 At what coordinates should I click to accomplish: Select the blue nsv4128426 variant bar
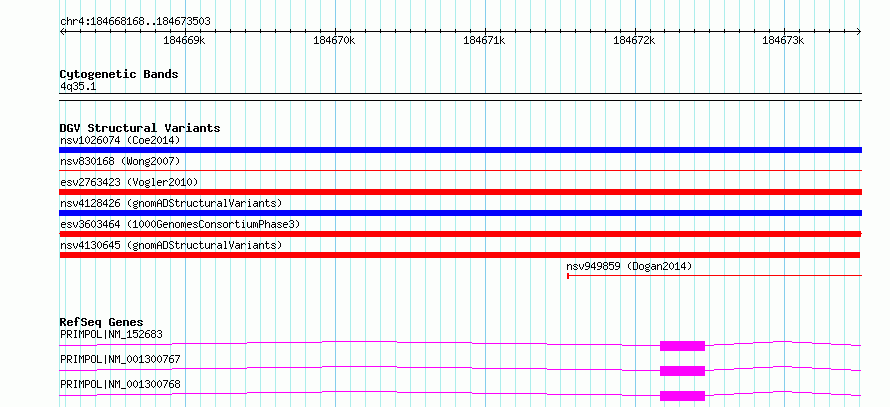460,213
